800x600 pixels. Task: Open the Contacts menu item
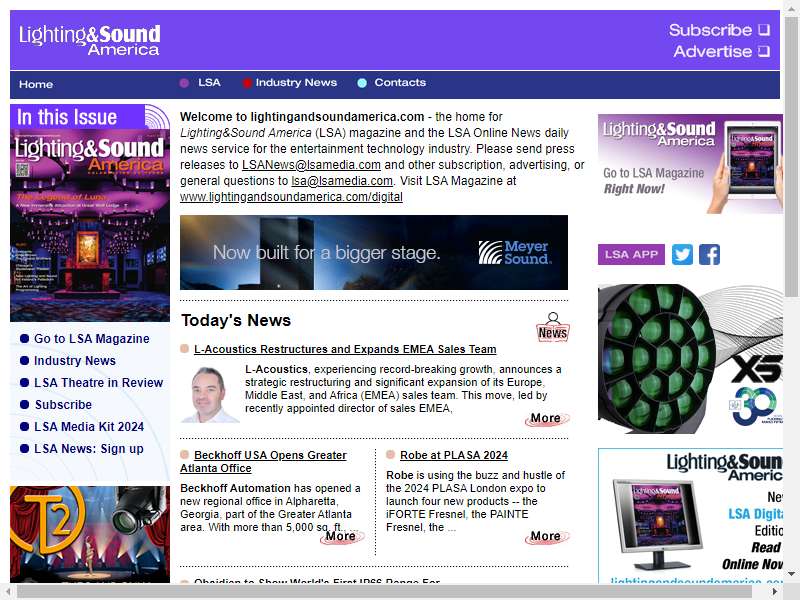pos(400,83)
